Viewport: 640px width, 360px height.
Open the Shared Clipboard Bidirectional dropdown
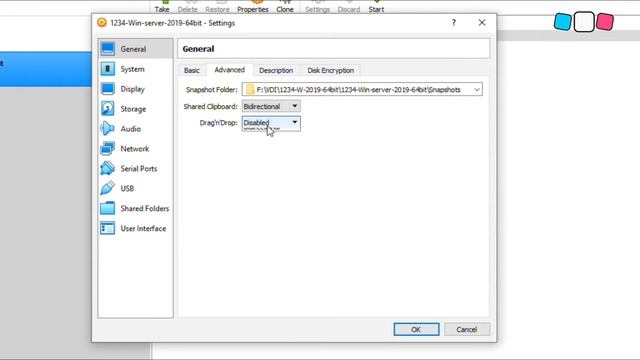click(x=271, y=106)
